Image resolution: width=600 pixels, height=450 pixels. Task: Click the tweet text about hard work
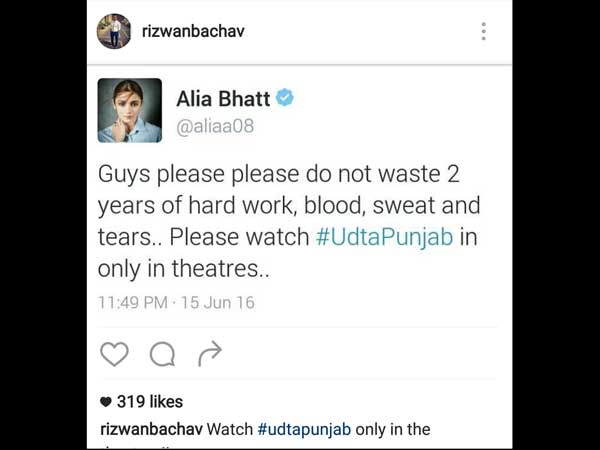coord(289,221)
